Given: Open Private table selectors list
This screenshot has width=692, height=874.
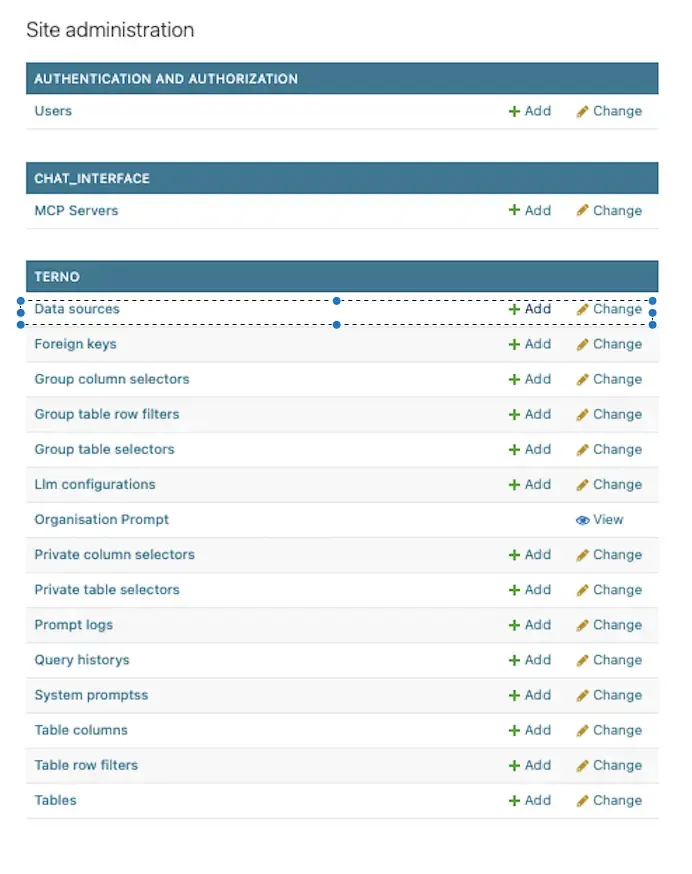Looking at the screenshot, I should [107, 590].
